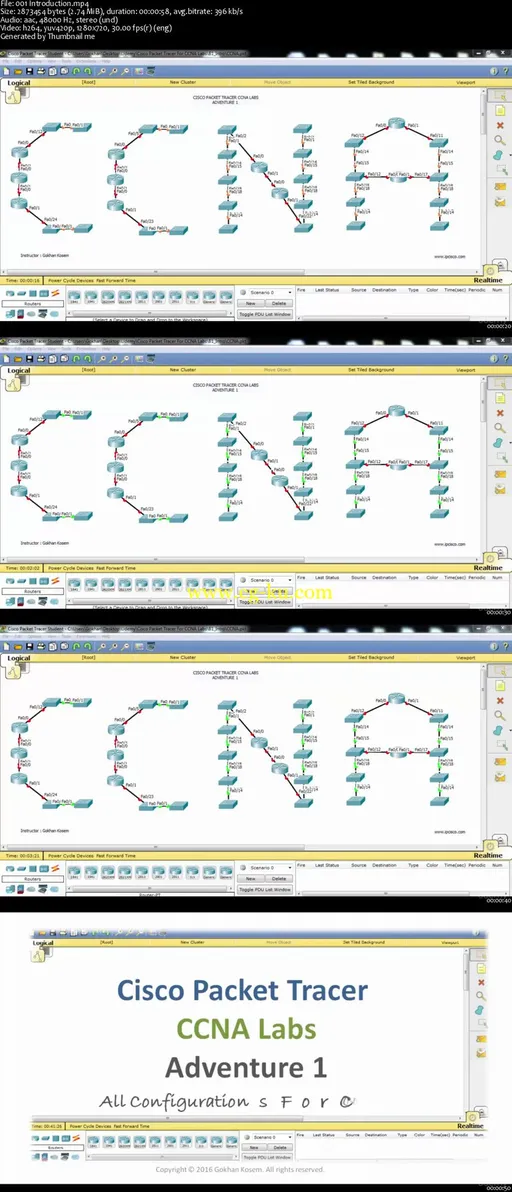Click Save icon in first frame toolbar
Image resolution: width=512 pixels, height=1192 pixels.
pyautogui.click(x=29, y=71)
